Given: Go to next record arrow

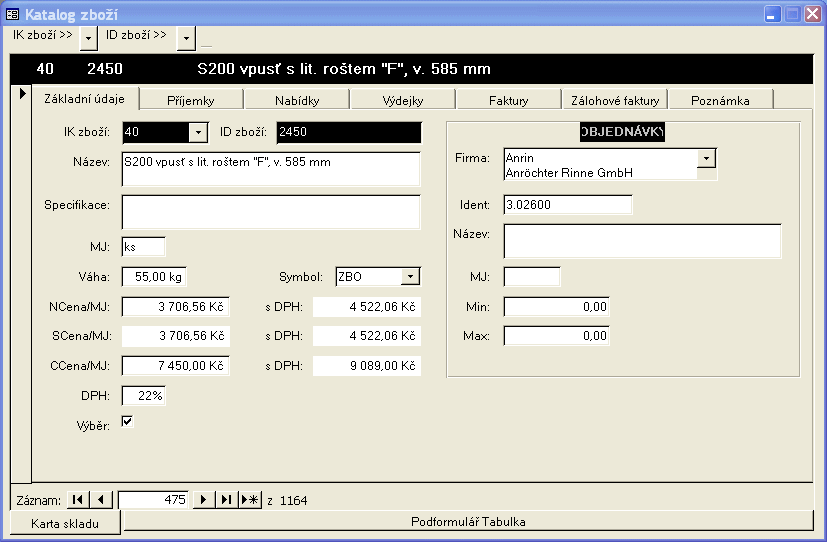Looking at the screenshot, I should [204, 500].
